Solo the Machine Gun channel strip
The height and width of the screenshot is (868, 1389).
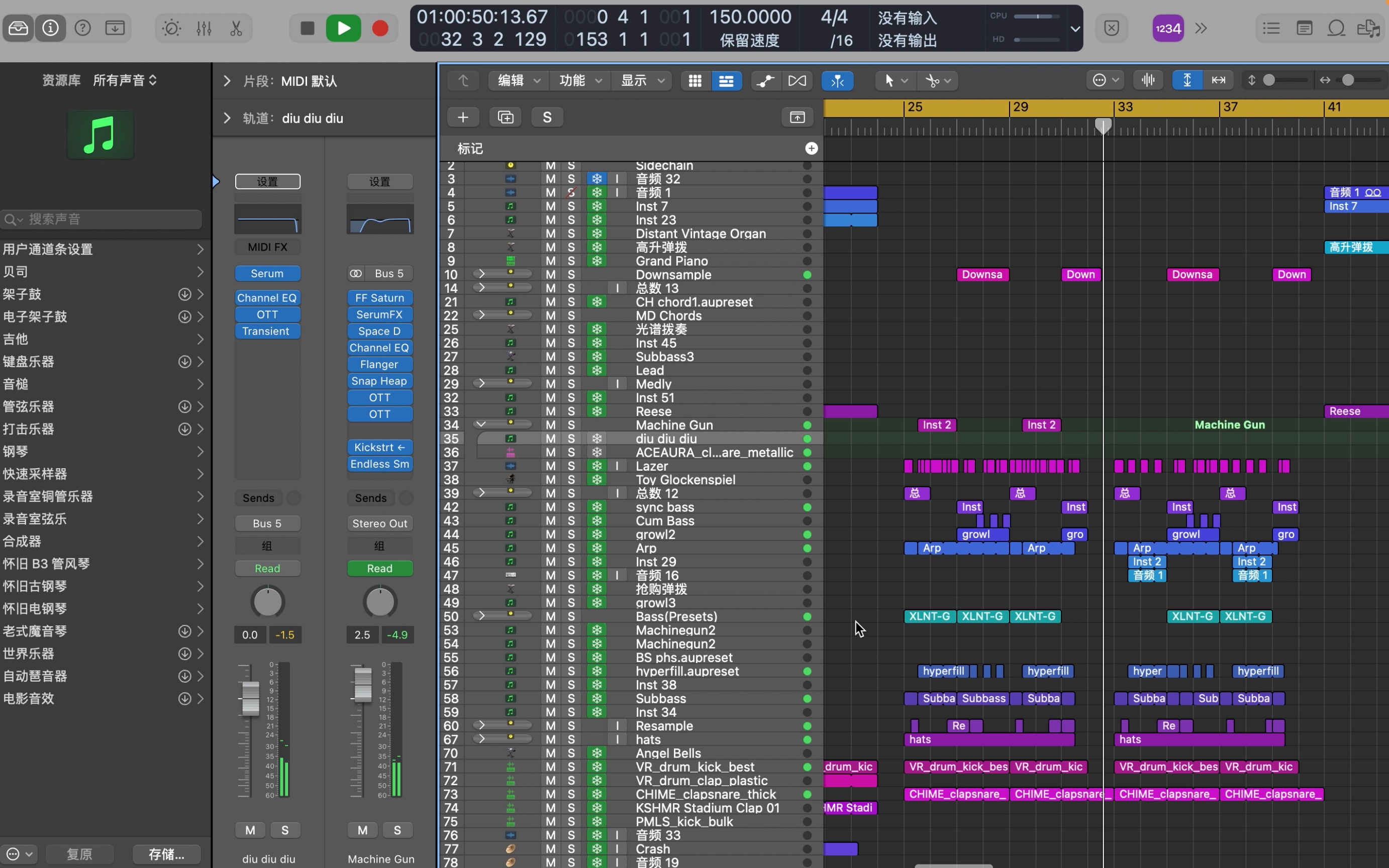coord(398,830)
